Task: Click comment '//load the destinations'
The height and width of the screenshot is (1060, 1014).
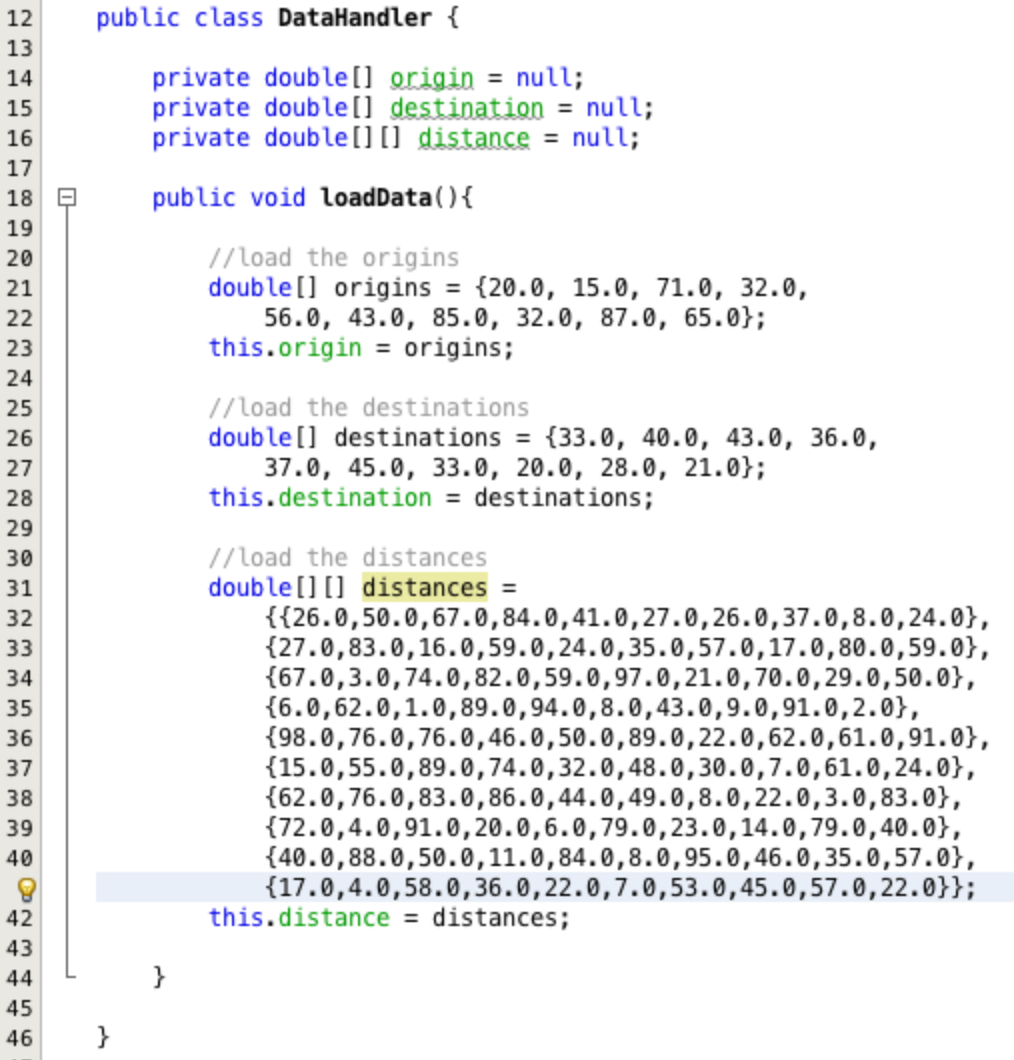Action: click(x=368, y=408)
